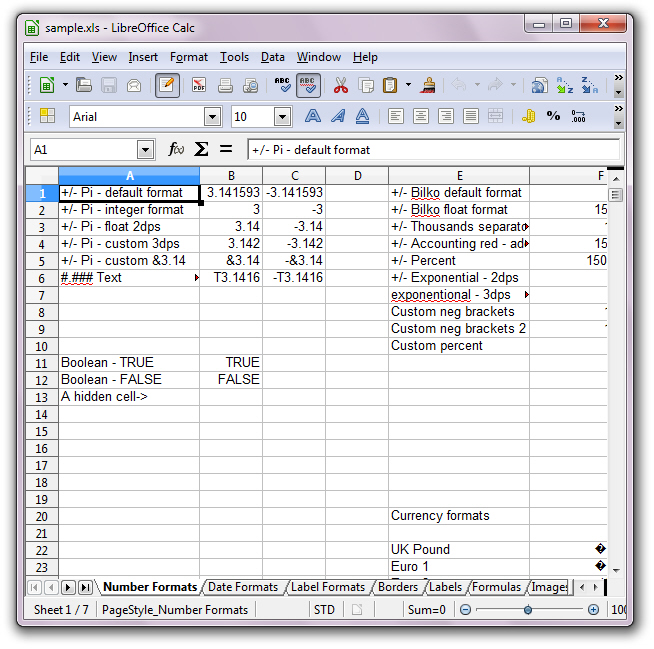This screenshot has width=654, height=649.
Task: Merge cells using the toolbar icon
Action: 496,116
